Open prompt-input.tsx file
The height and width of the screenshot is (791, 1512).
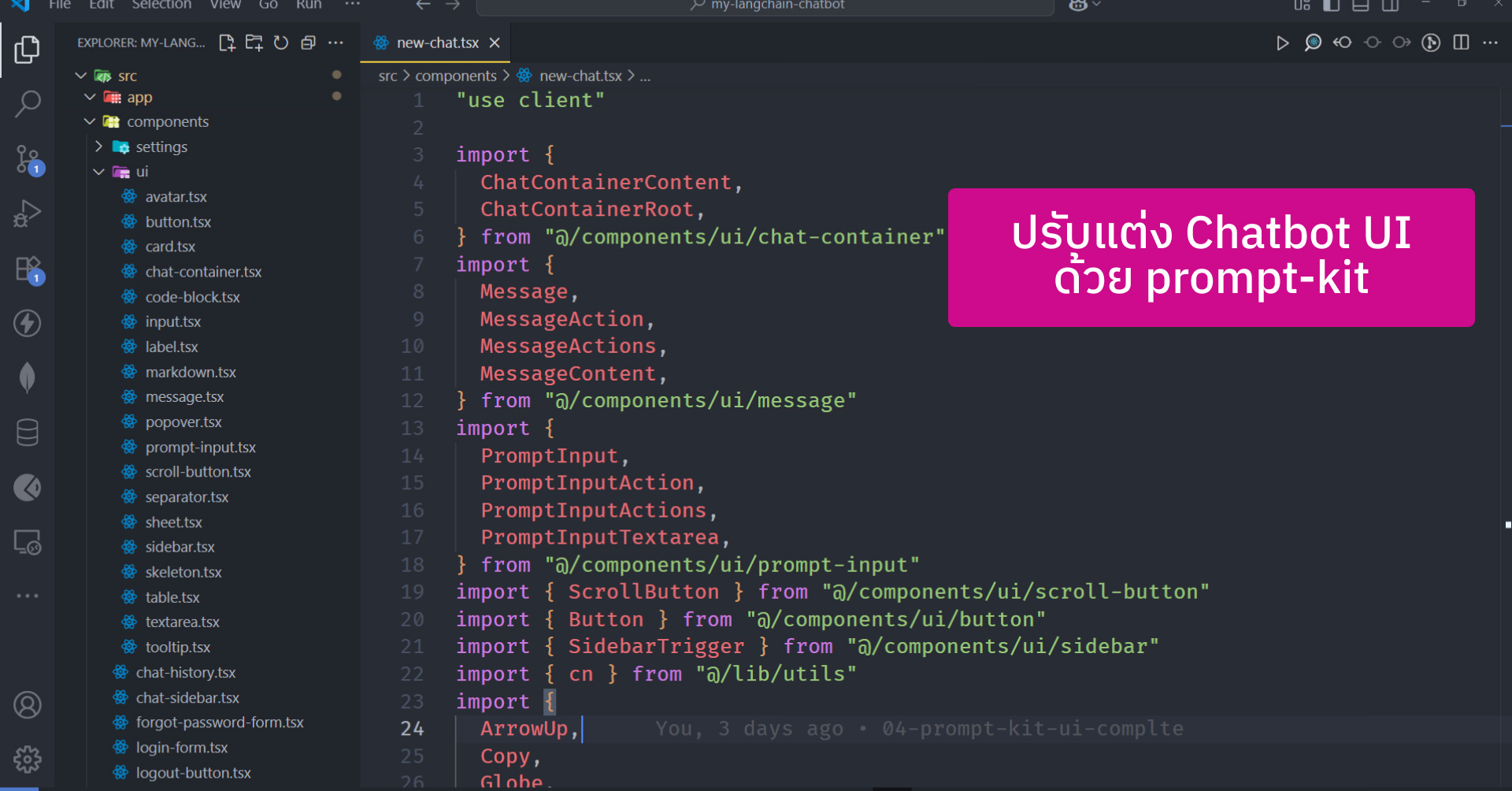click(200, 447)
